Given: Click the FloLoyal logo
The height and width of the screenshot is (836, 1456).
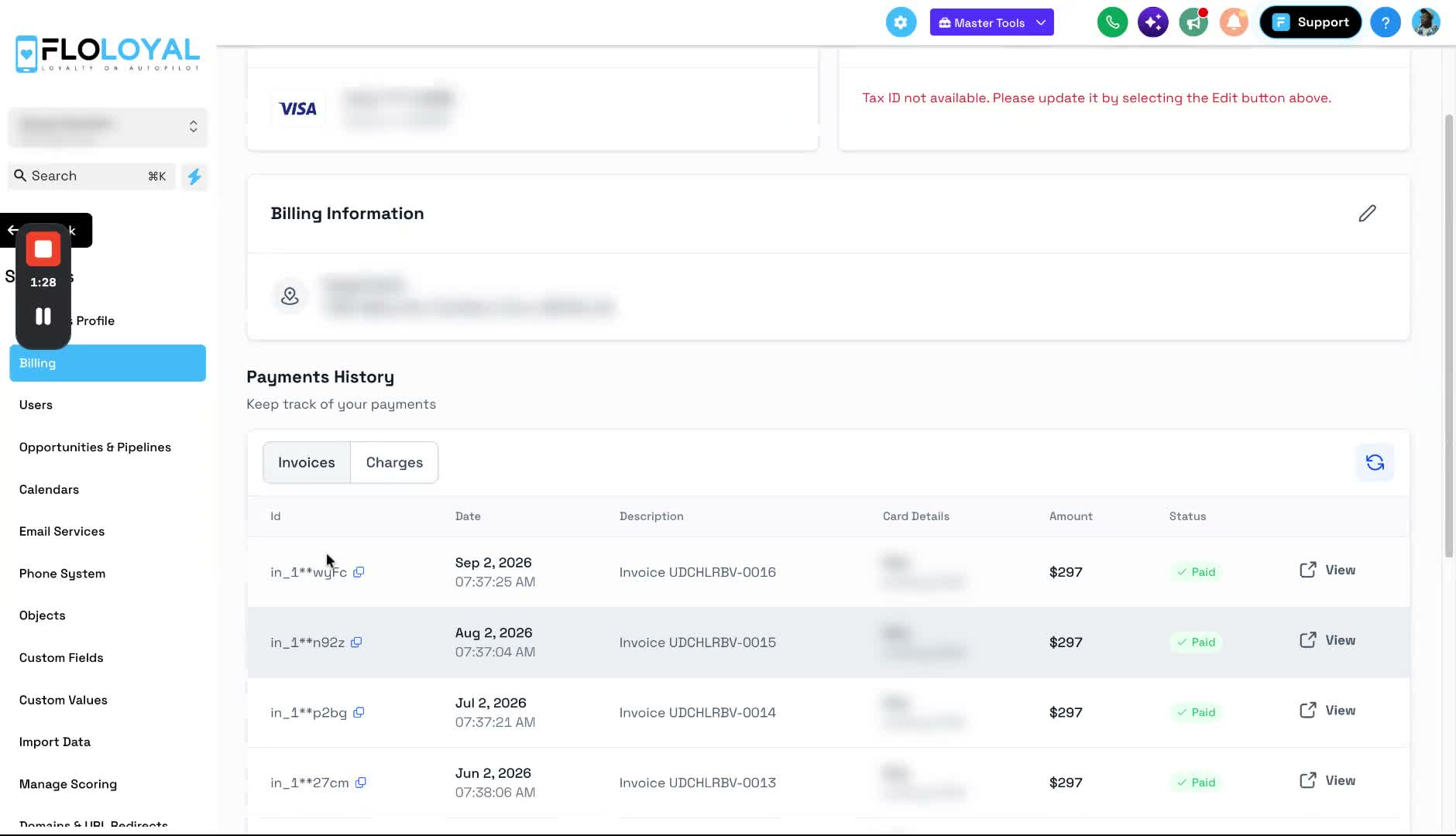Looking at the screenshot, I should click(x=108, y=54).
